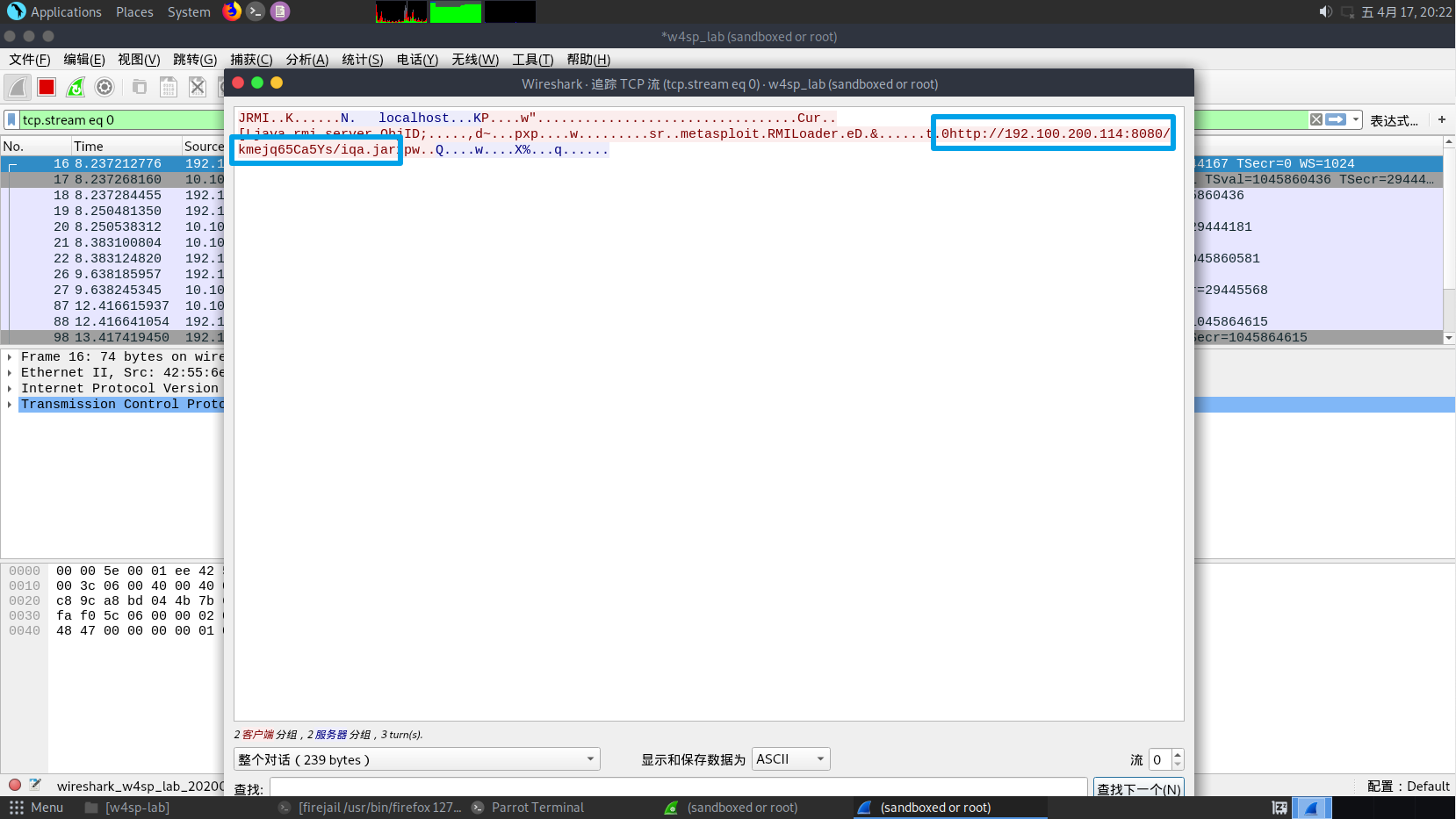The height and width of the screenshot is (819, 1456).
Task: Click packet list scrollbar down arrow
Action: pos(1449,338)
